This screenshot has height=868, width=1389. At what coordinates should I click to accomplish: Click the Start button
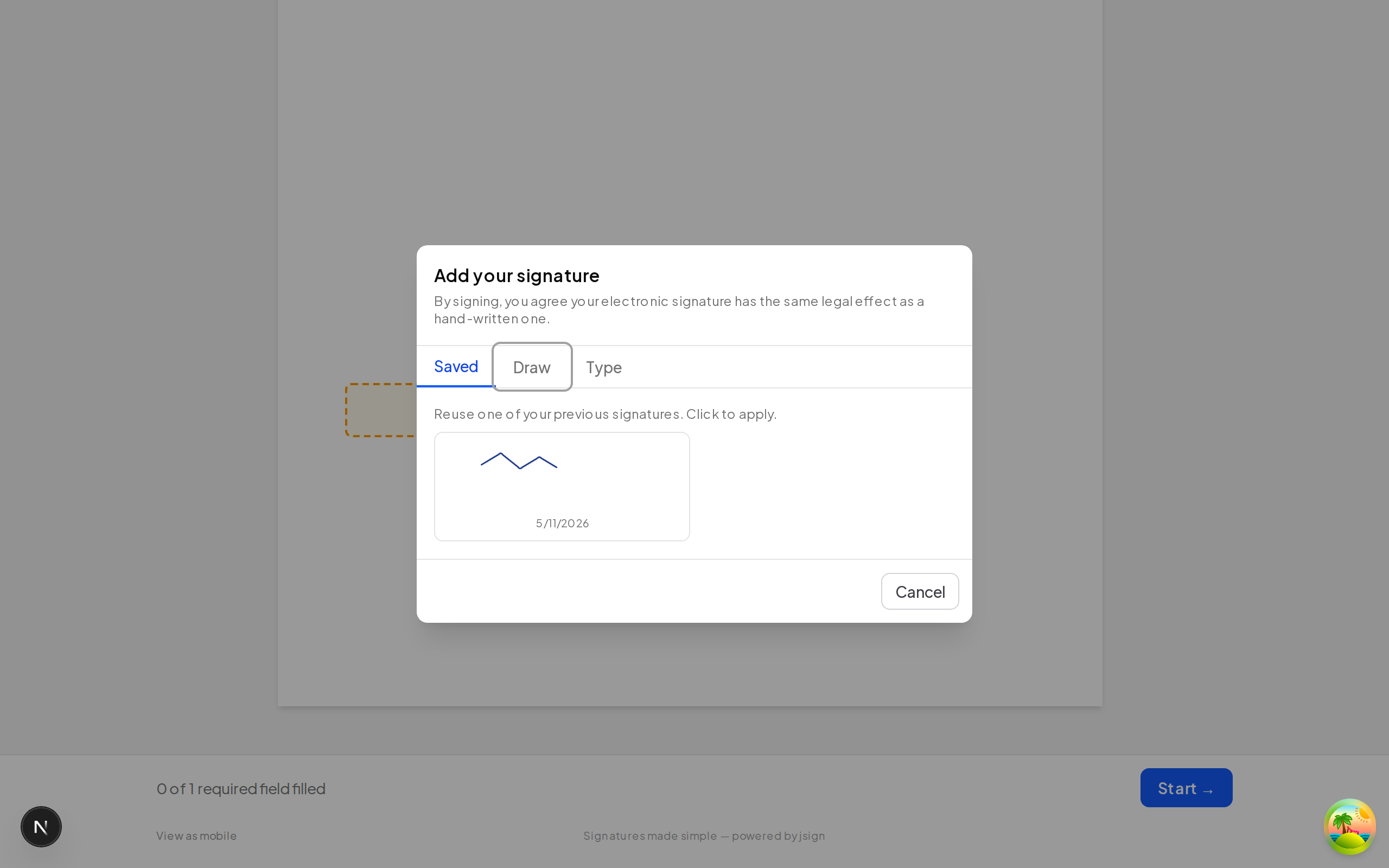point(1187,788)
